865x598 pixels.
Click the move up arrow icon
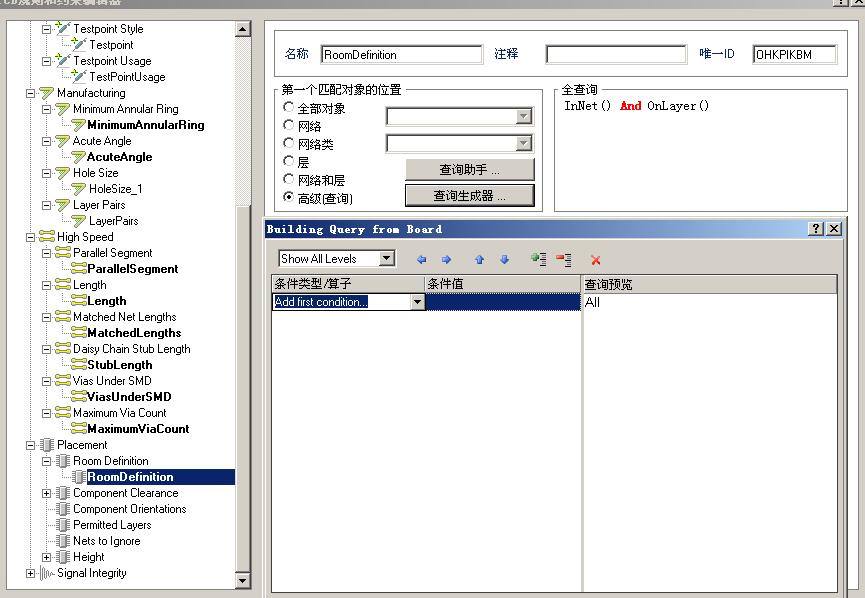[479, 259]
